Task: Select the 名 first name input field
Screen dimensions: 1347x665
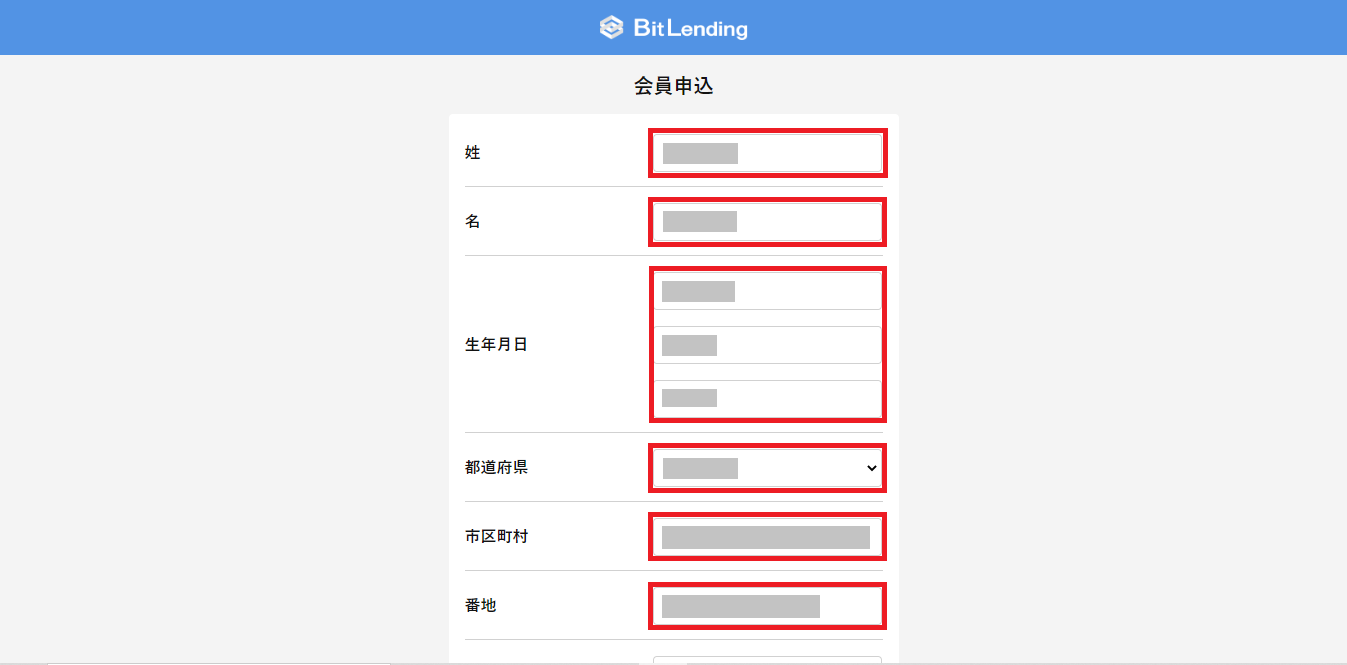Action: [x=767, y=221]
